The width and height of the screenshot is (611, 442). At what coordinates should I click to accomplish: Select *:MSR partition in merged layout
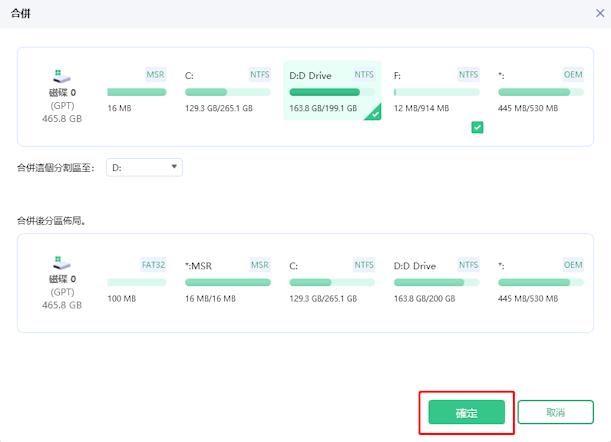point(227,282)
